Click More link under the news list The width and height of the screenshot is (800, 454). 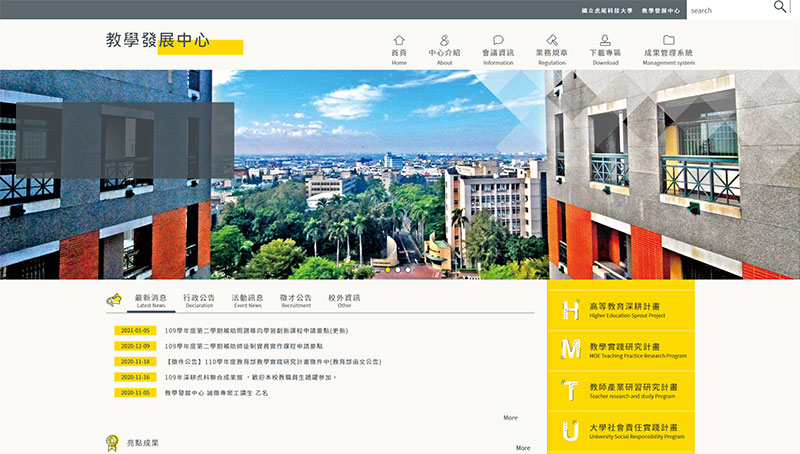[x=510, y=418]
